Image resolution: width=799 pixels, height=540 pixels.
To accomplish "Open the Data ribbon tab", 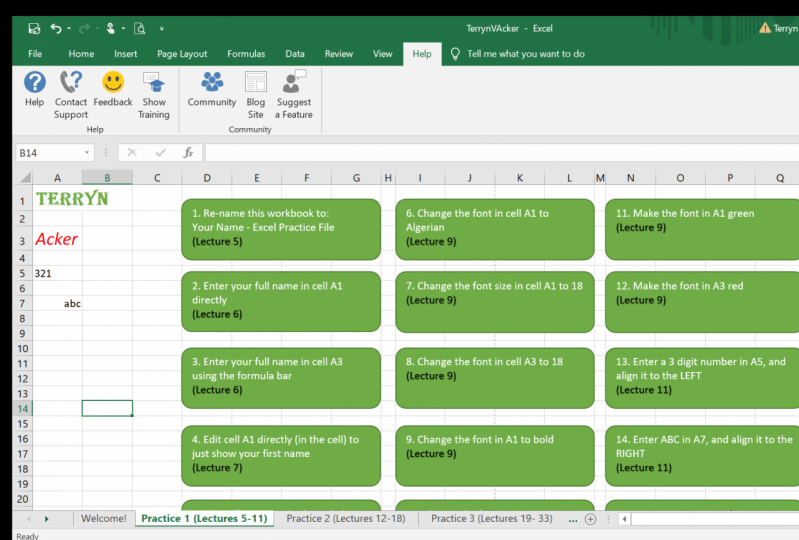I will 295,53.
